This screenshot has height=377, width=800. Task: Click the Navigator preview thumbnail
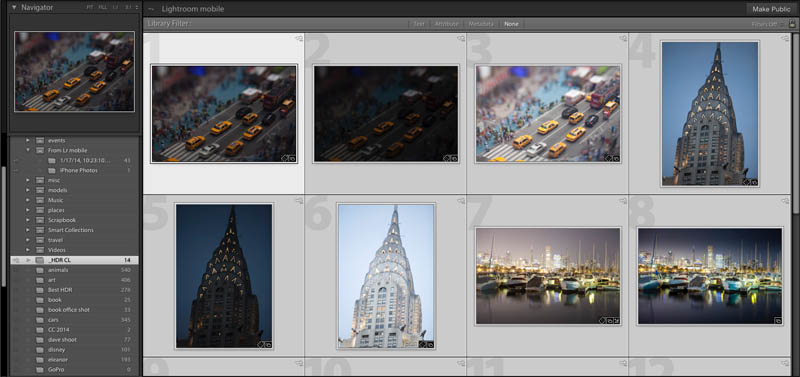pyautogui.click(x=74, y=71)
